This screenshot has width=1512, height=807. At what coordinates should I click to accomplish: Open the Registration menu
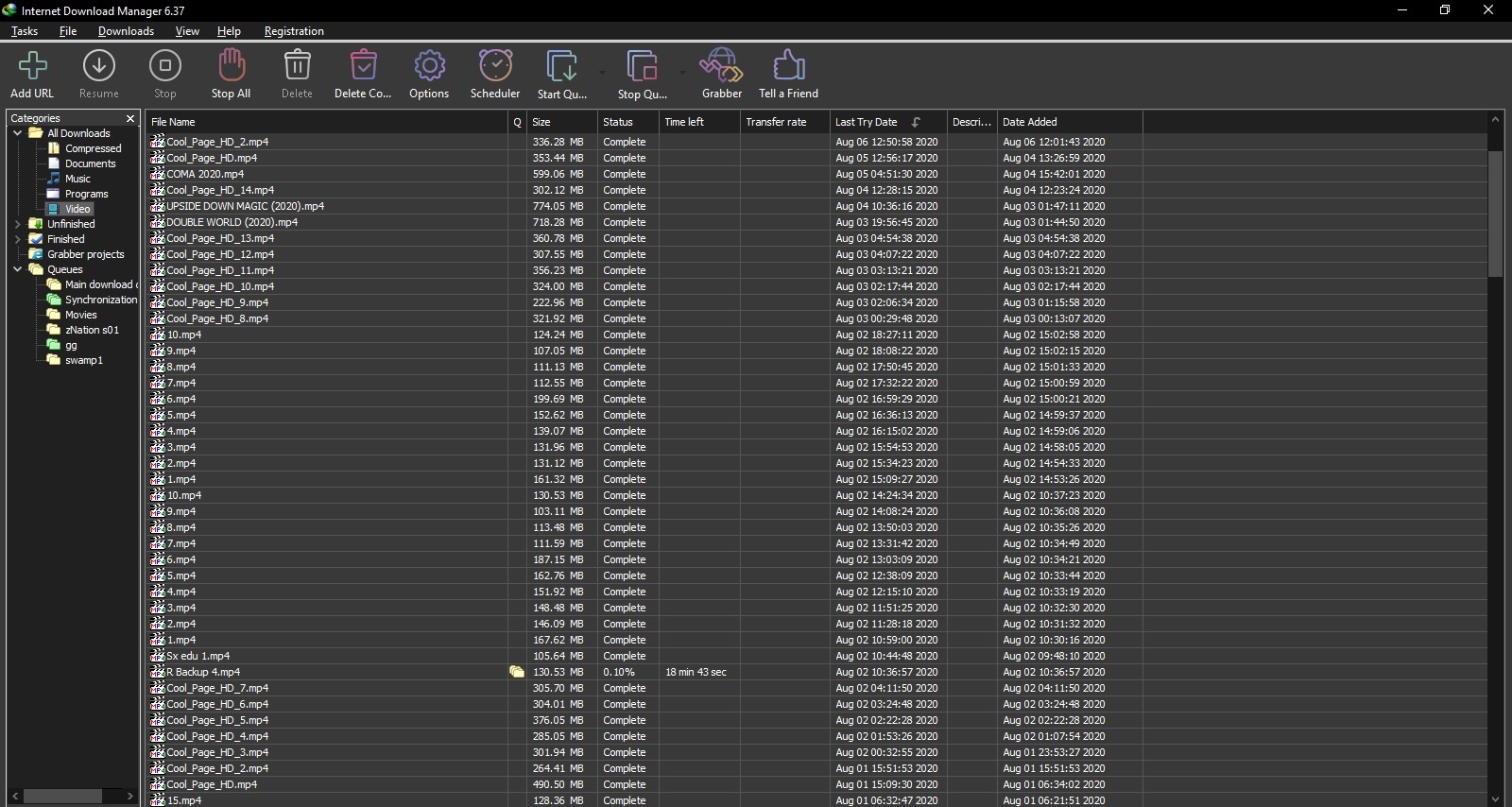coord(294,31)
